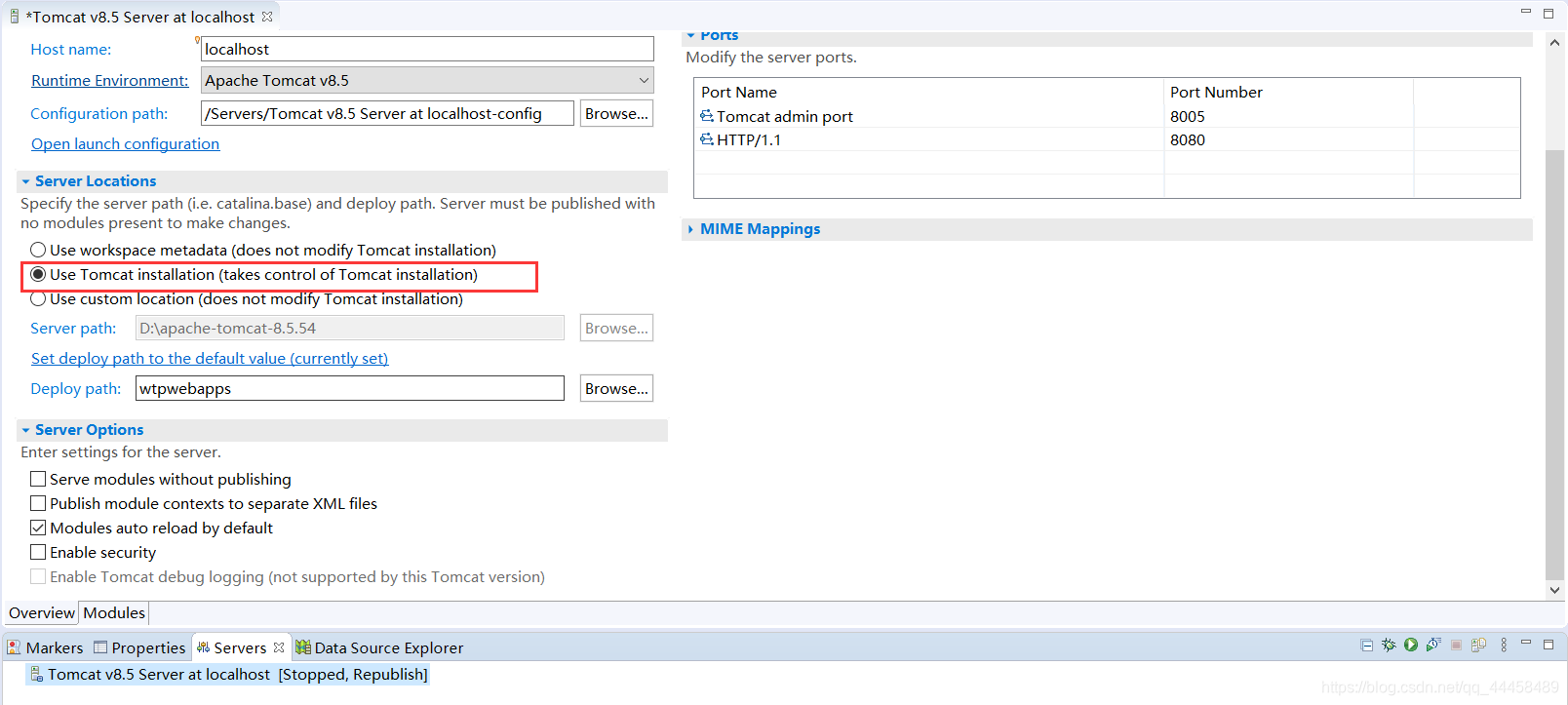Image resolution: width=1568 pixels, height=705 pixels.
Task: Select HTTP/1.1 port name
Action: [x=749, y=139]
